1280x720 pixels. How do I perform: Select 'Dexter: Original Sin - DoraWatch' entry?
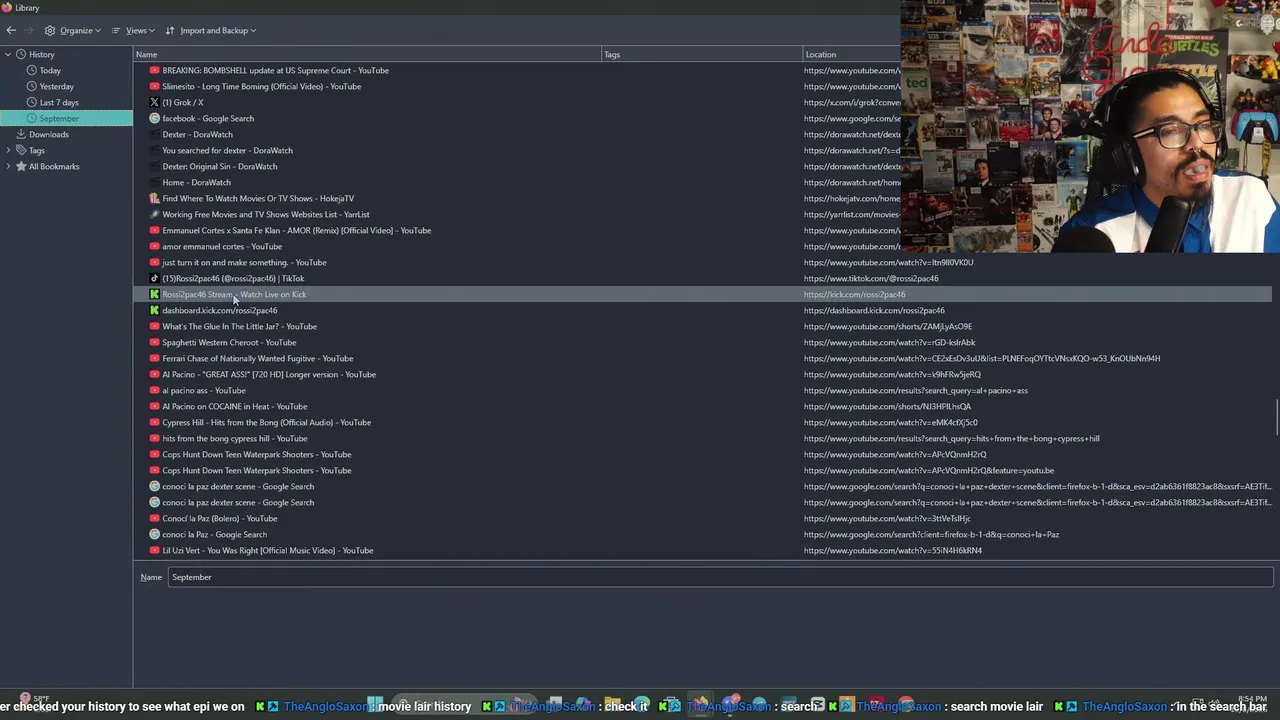[219, 166]
